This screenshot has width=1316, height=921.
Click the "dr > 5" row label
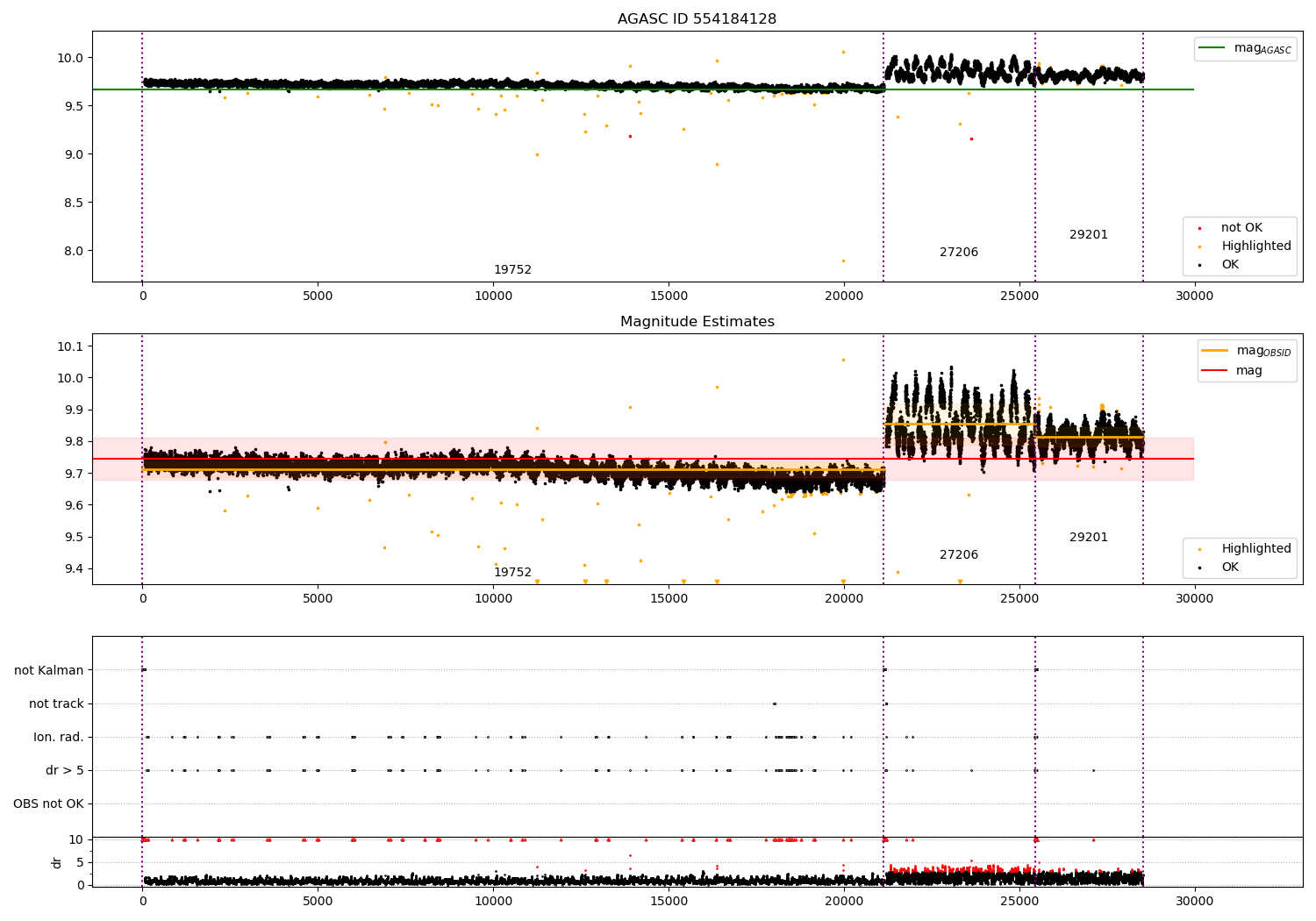click(65, 770)
